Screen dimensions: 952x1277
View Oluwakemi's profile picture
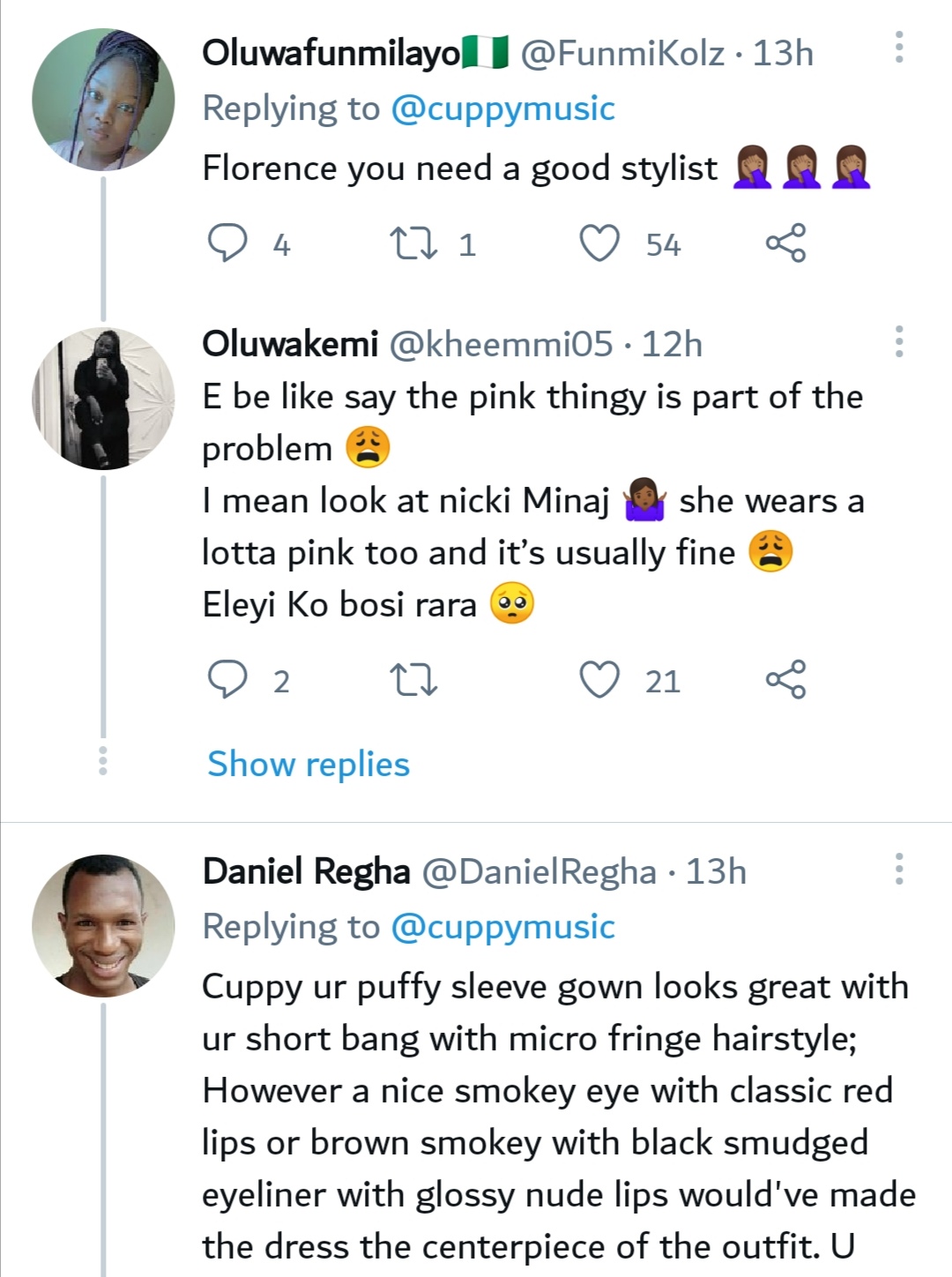coord(103,399)
